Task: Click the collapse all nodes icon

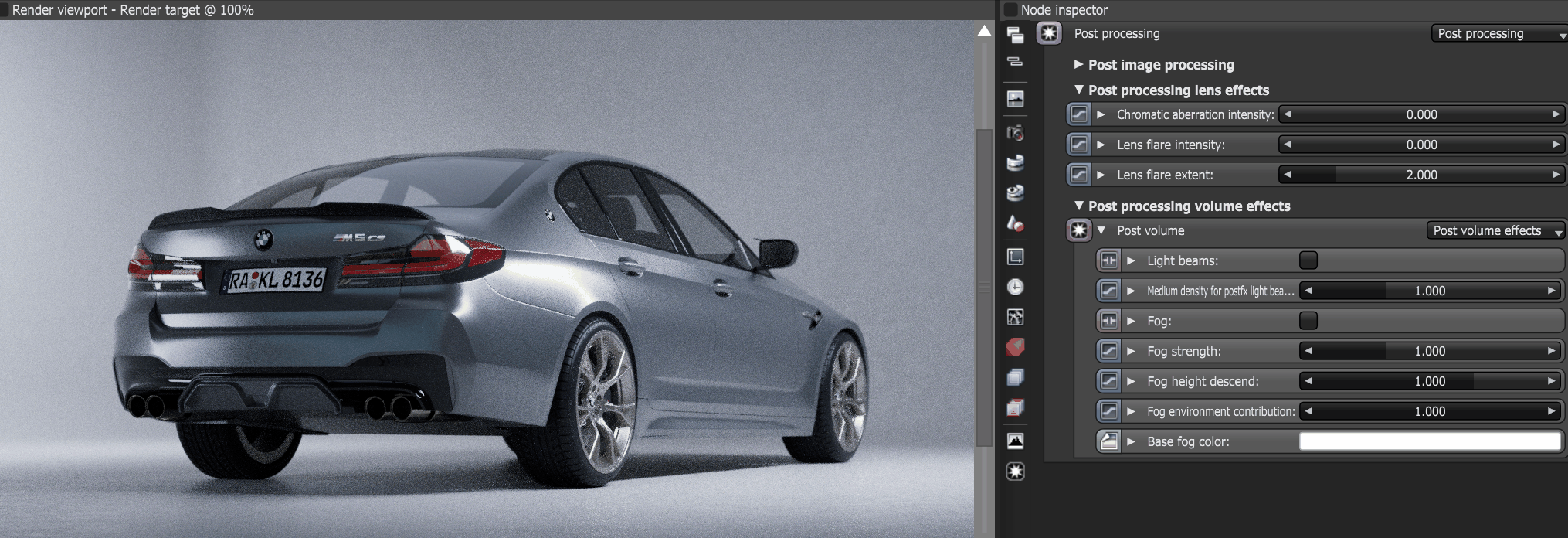Action: [x=1015, y=61]
